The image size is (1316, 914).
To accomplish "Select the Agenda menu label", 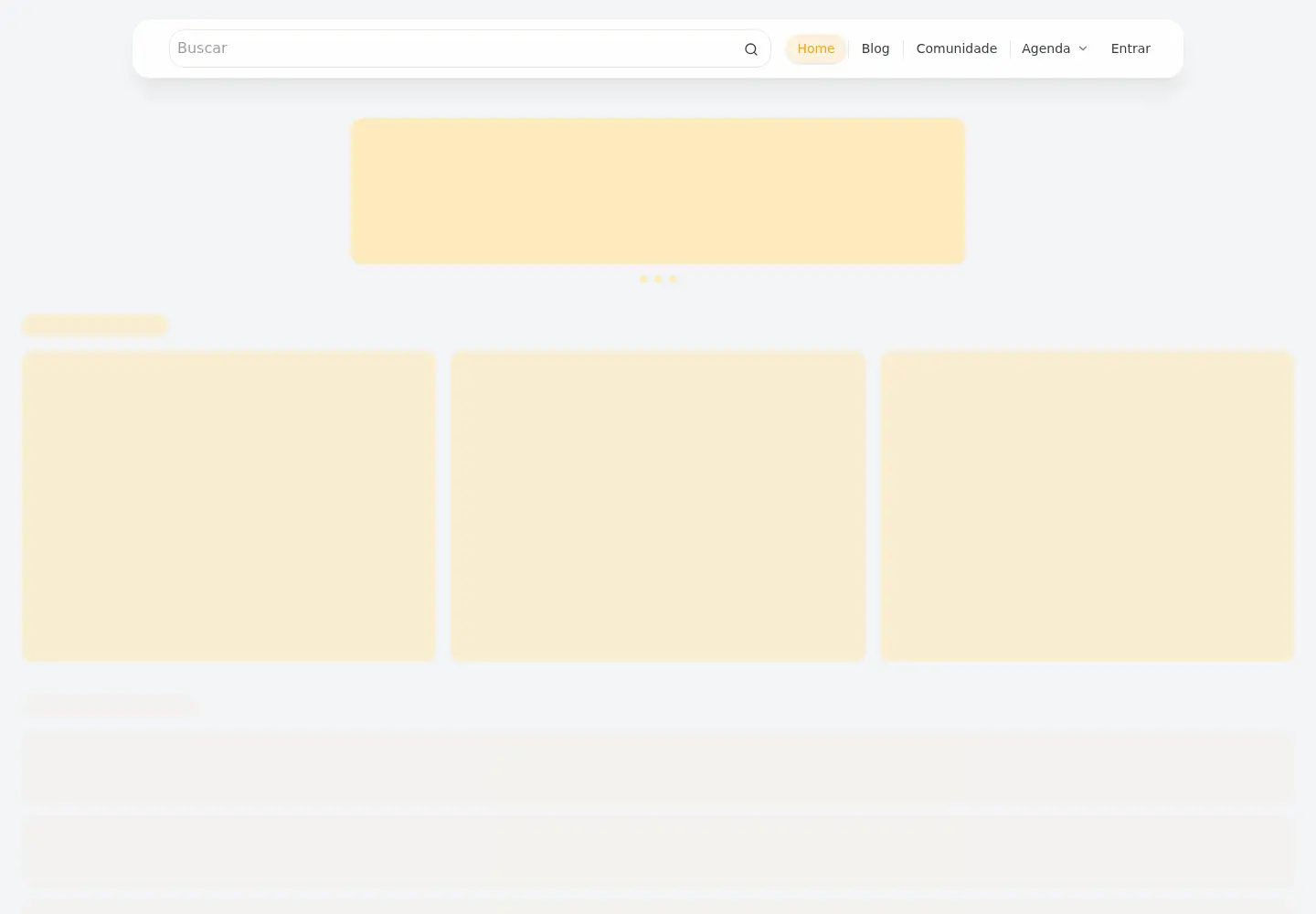I will click(1045, 48).
